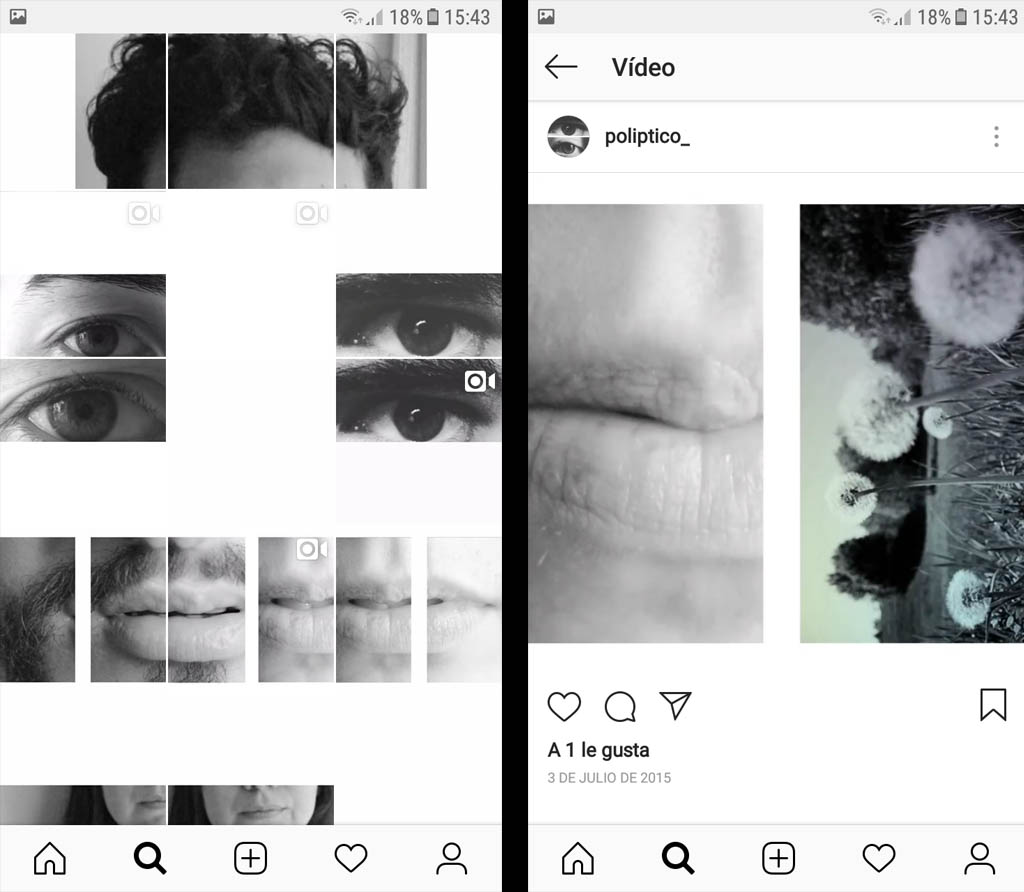The width and height of the screenshot is (1024, 892).
Task: Tap the poliptico_ profile avatar
Action: (568, 137)
